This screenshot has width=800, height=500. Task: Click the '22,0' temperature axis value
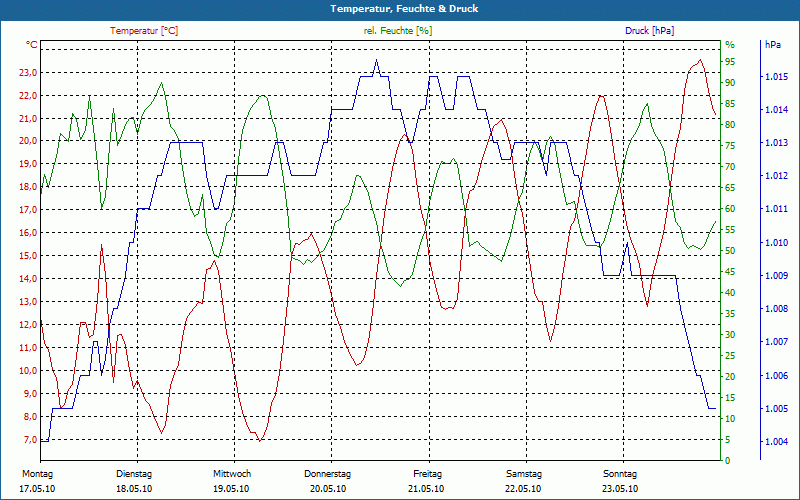pyautogui.click(x=28, y=95)
